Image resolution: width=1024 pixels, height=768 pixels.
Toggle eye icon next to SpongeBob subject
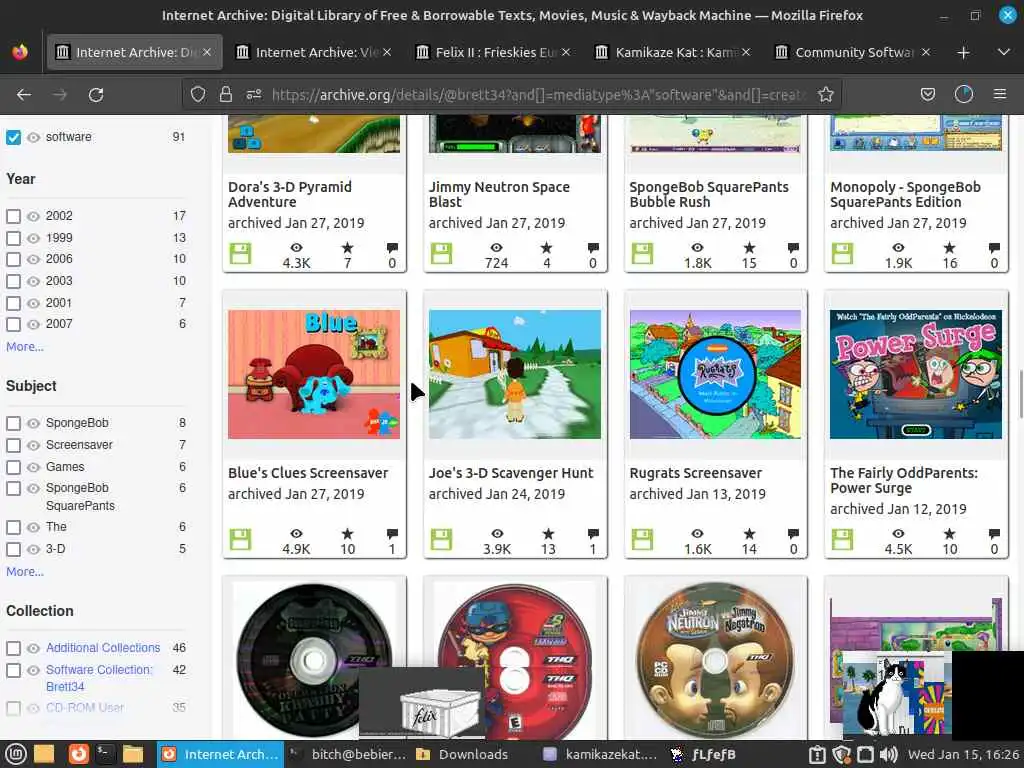point(33,423)
